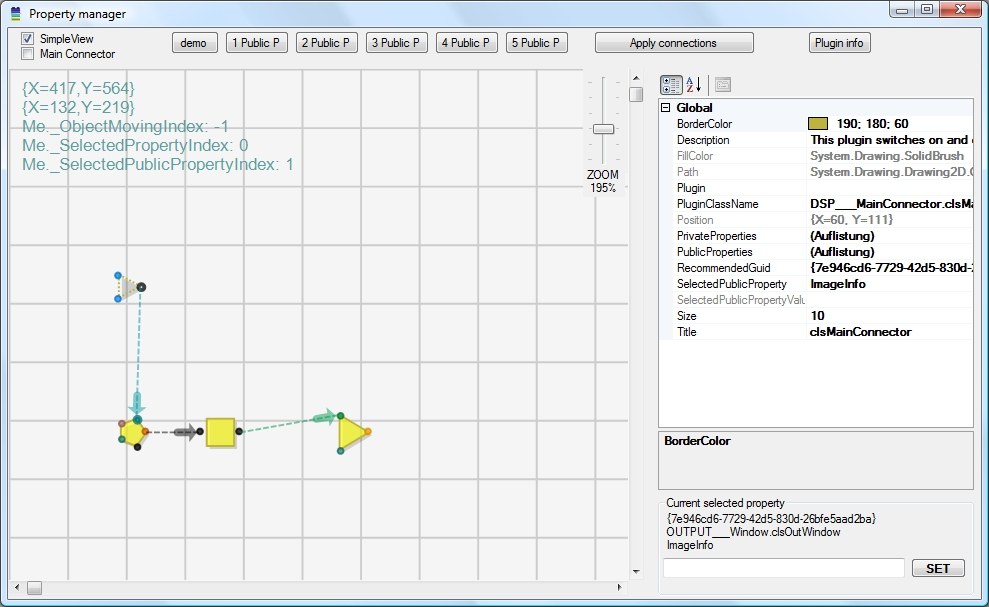Click the Property manager window title icon

[x=16, y=13]
